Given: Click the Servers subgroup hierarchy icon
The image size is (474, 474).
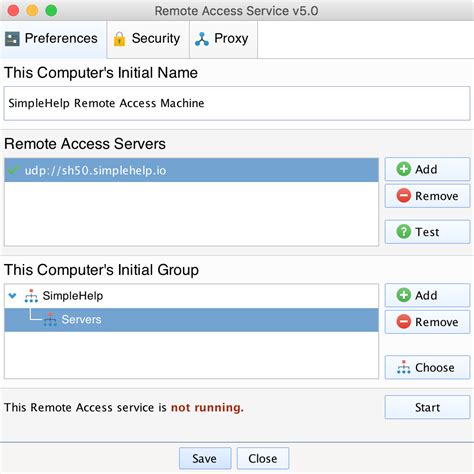Looking at the screenshot, I should pyautogui.click(x=50, y=319).
